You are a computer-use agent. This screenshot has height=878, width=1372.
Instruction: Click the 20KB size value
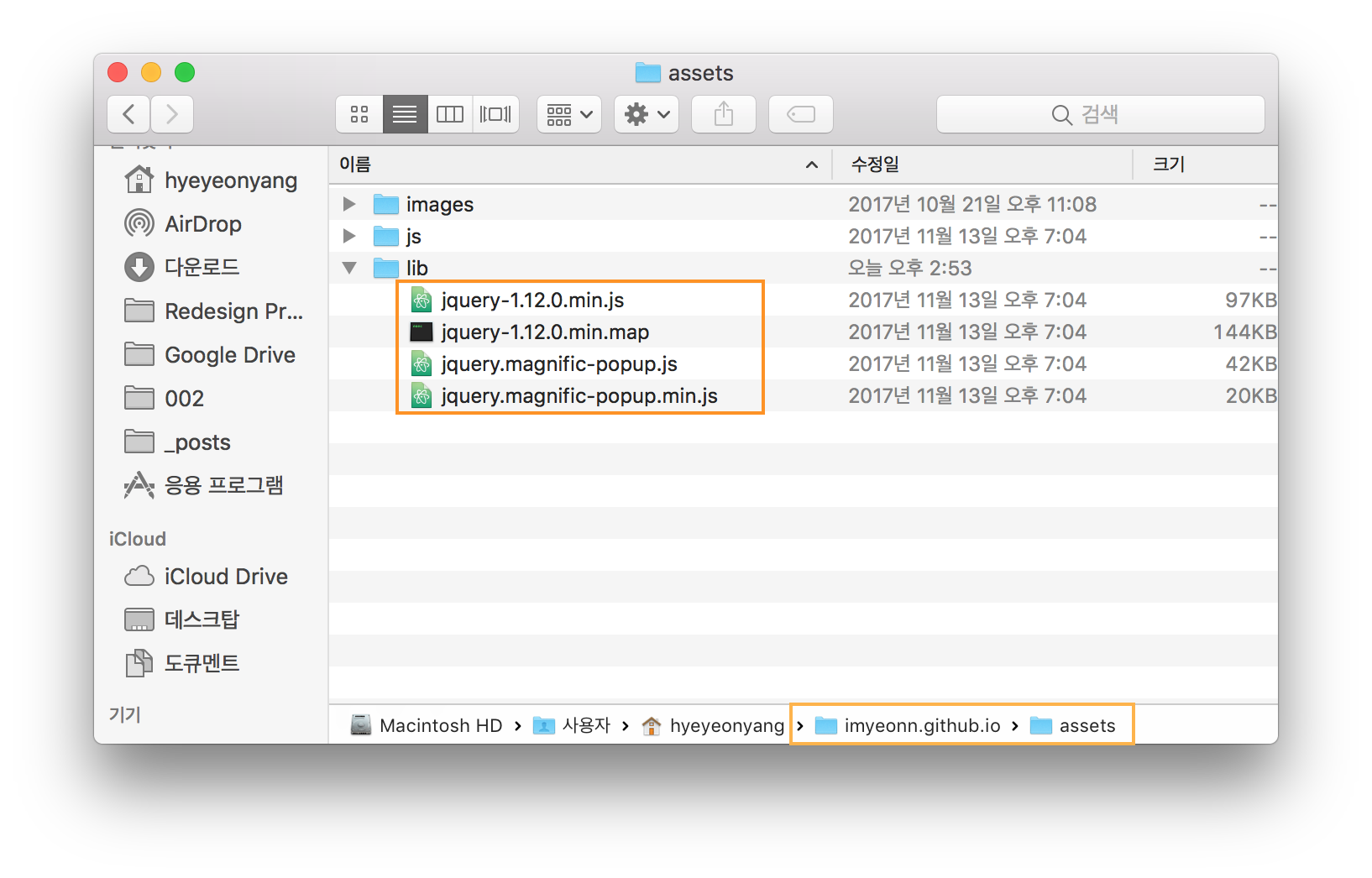point(1250,395)
